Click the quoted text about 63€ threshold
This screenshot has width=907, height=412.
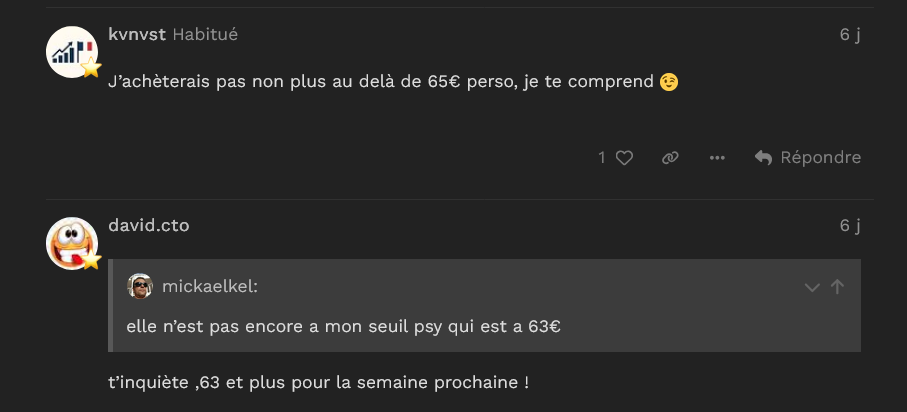tap(343, 326)
